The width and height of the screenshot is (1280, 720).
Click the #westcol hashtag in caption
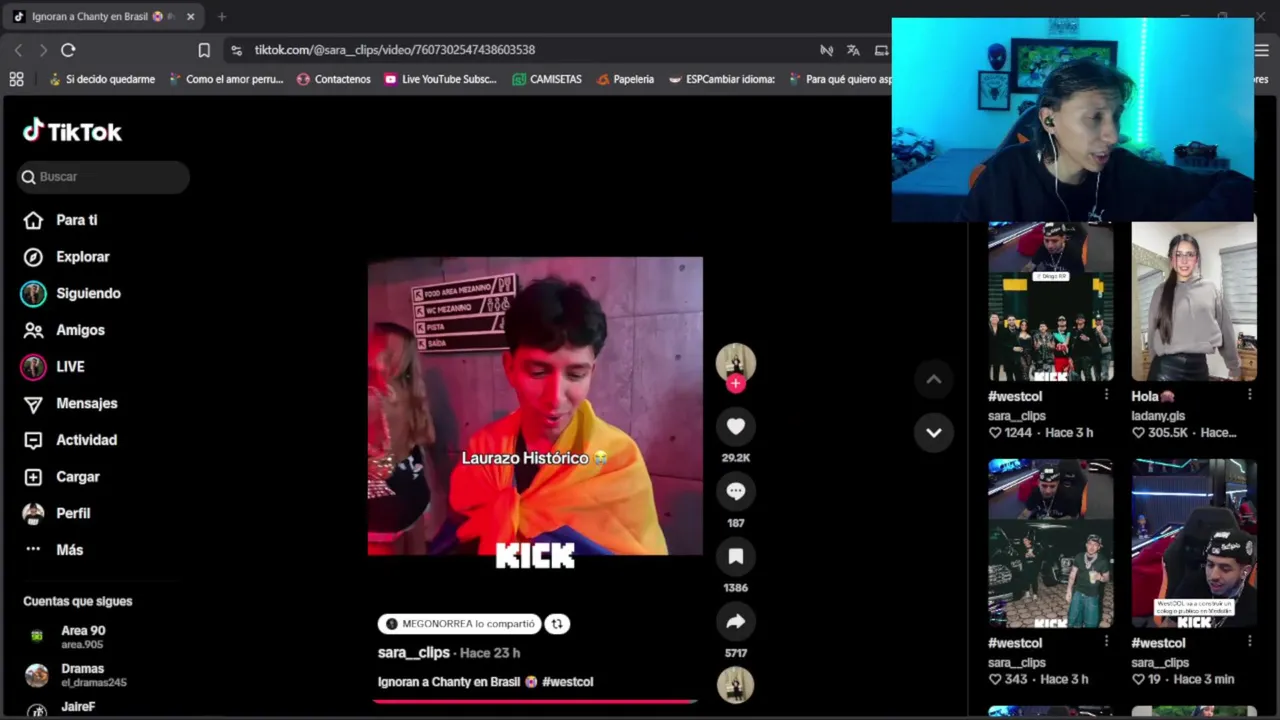point(567,682)
